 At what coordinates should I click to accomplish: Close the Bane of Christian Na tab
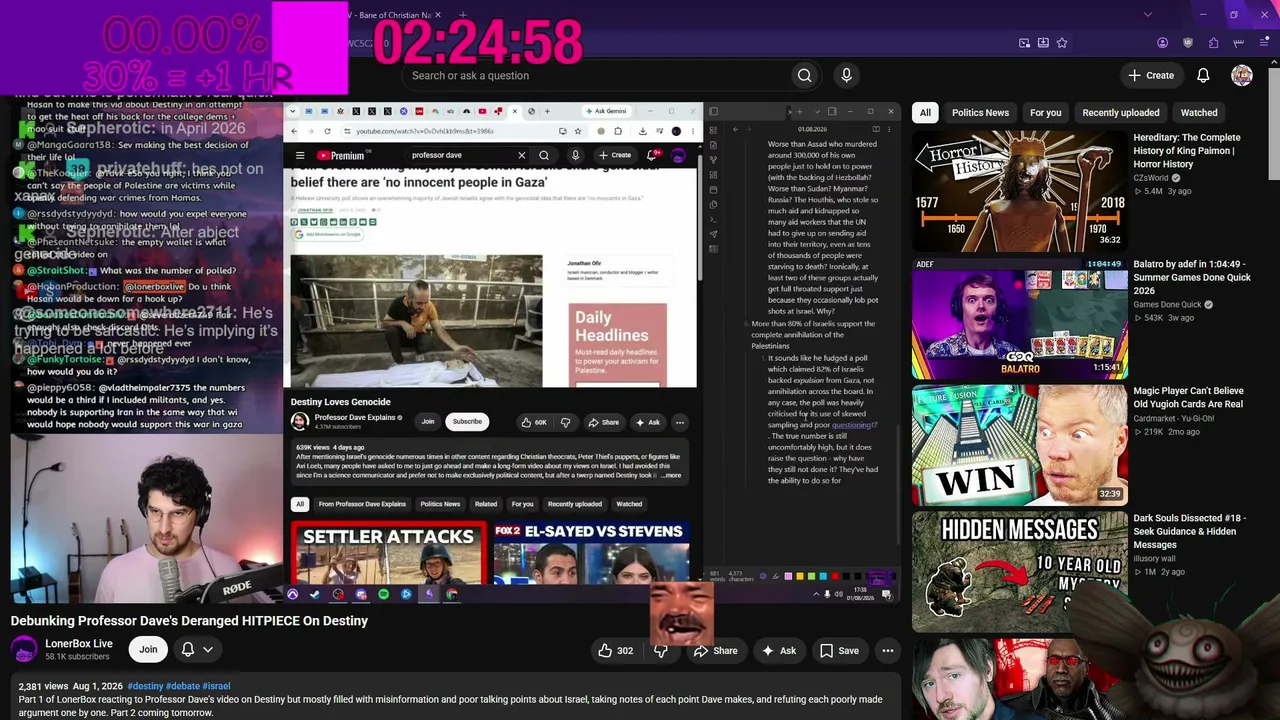click(437, 15)
